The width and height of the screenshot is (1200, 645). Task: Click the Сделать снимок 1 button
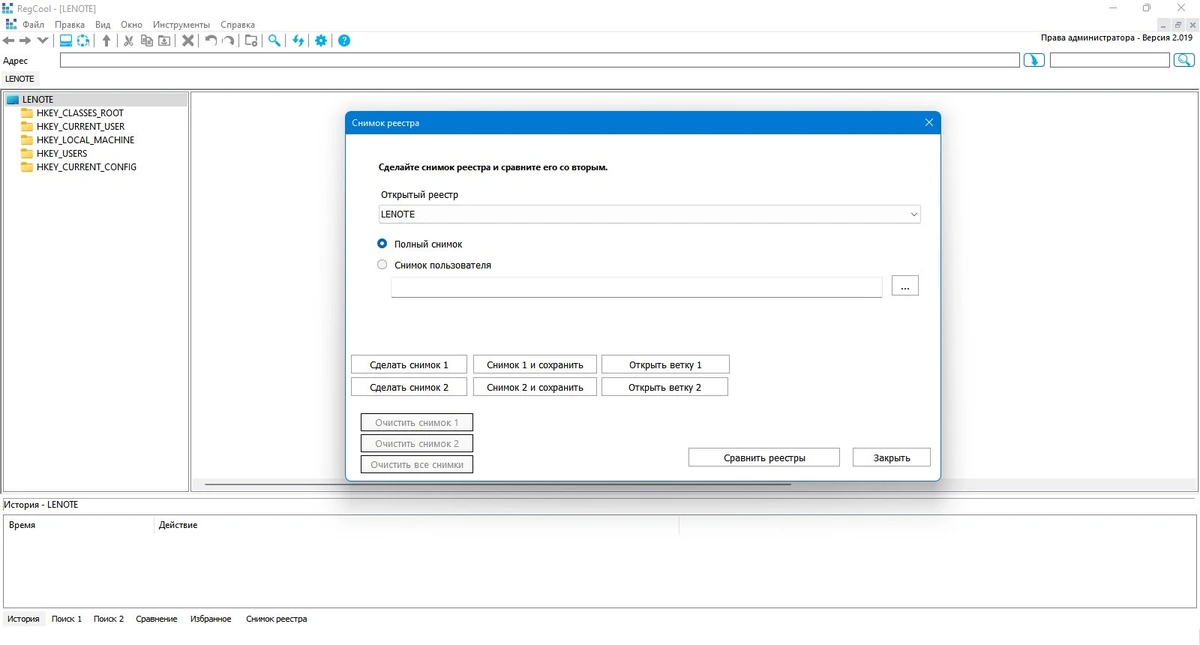click(x=409, y=365)
